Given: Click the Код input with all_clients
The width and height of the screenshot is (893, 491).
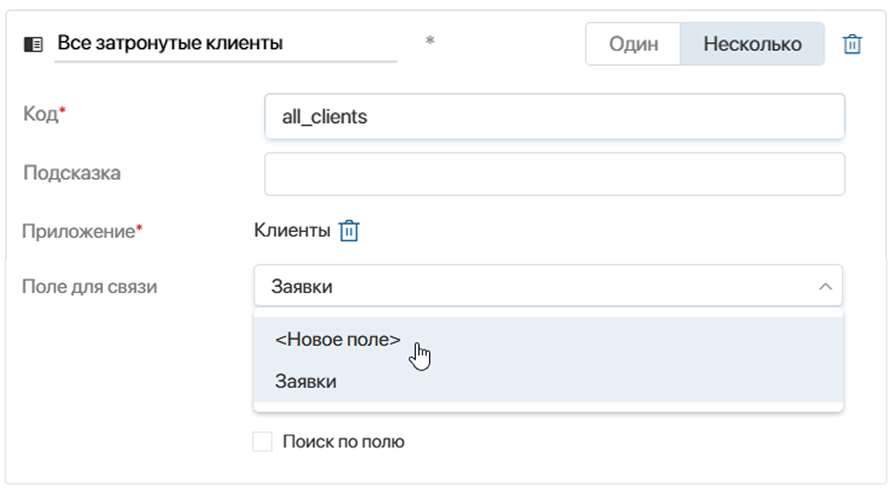Looking at the screenshot, I should click(555, 117).
